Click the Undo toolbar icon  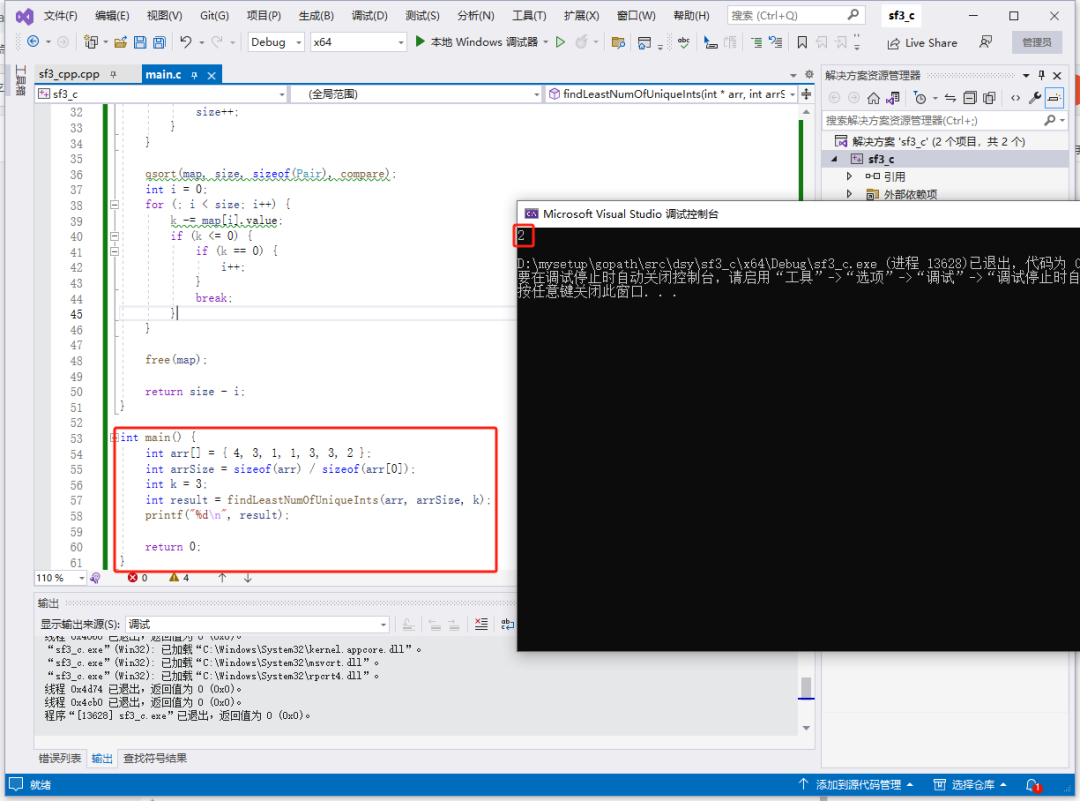(186, 42)
